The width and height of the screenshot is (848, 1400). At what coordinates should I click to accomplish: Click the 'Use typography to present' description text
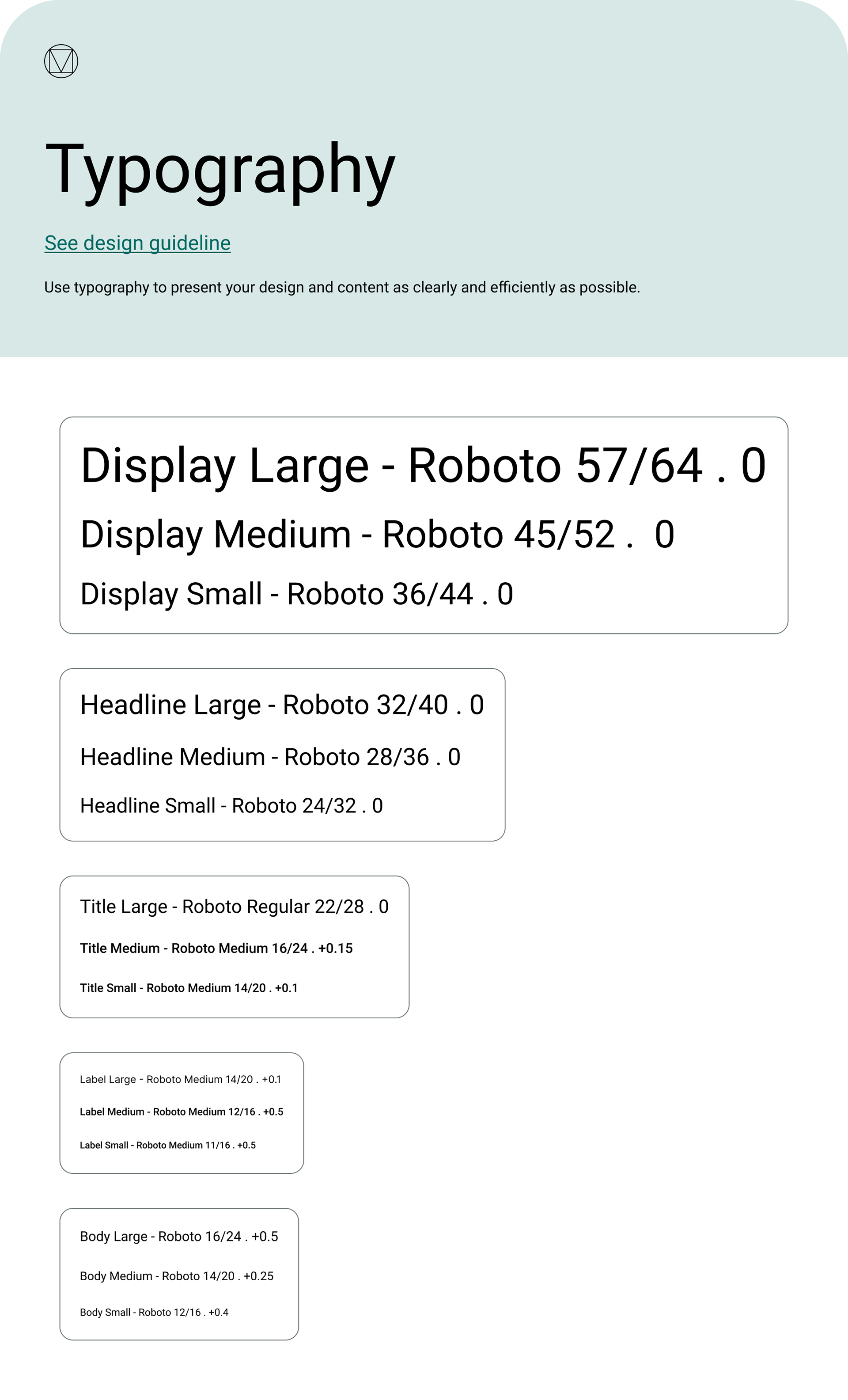[x=342, y=288]
